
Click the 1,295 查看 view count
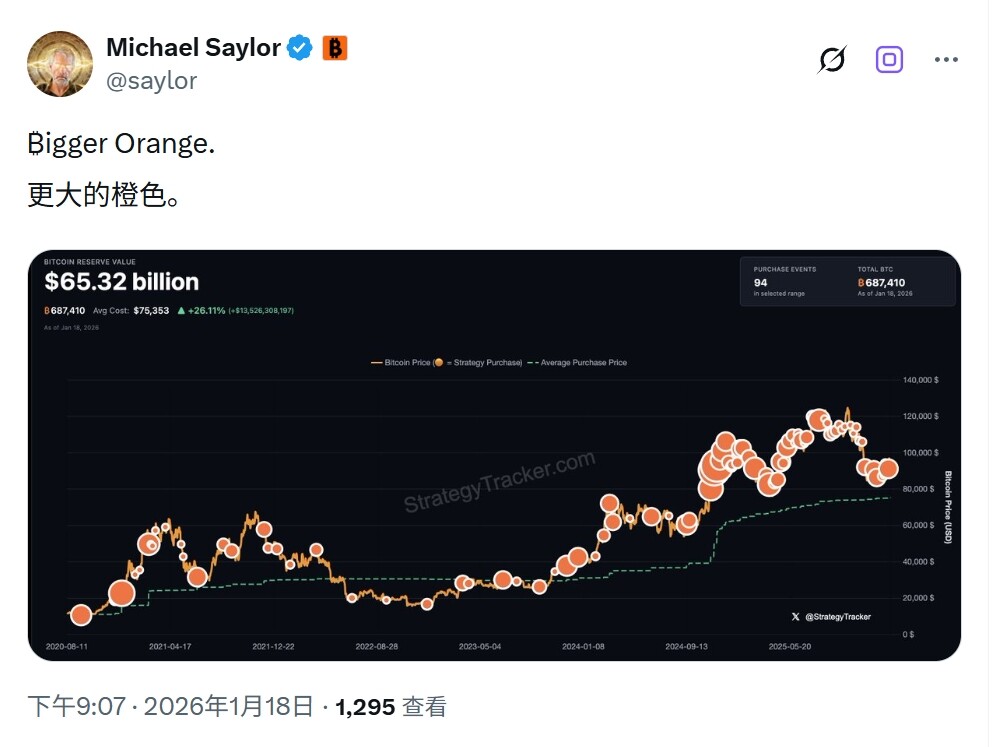(391, 707)
